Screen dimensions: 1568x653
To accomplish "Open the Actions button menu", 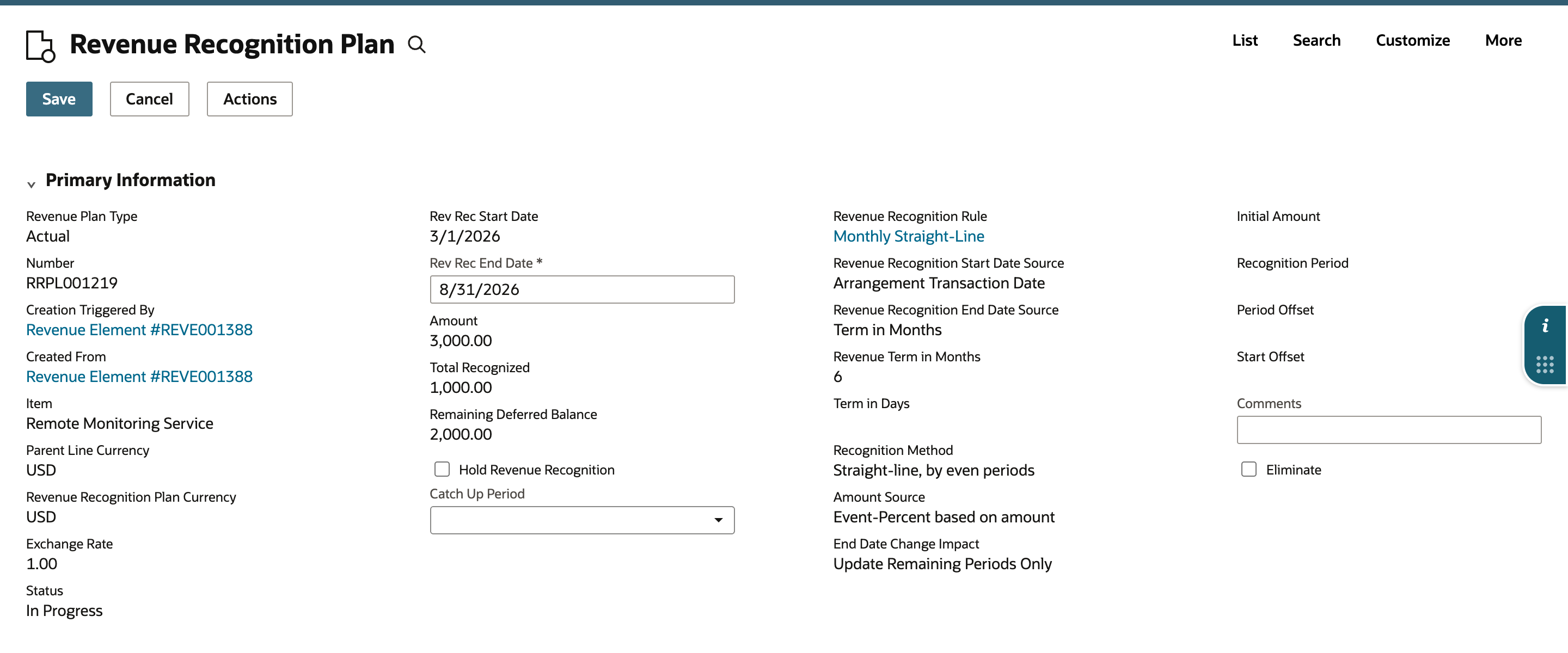I will click(249, 98).
